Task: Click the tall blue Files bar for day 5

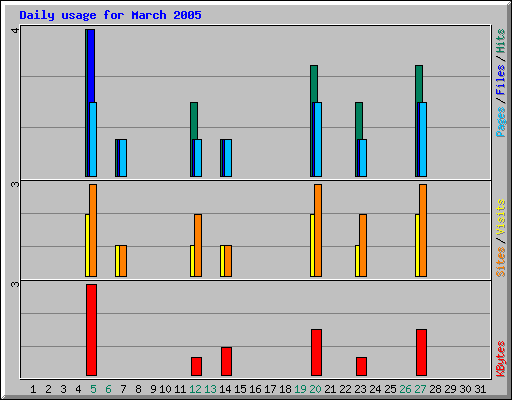Action: tap(91, 66)
